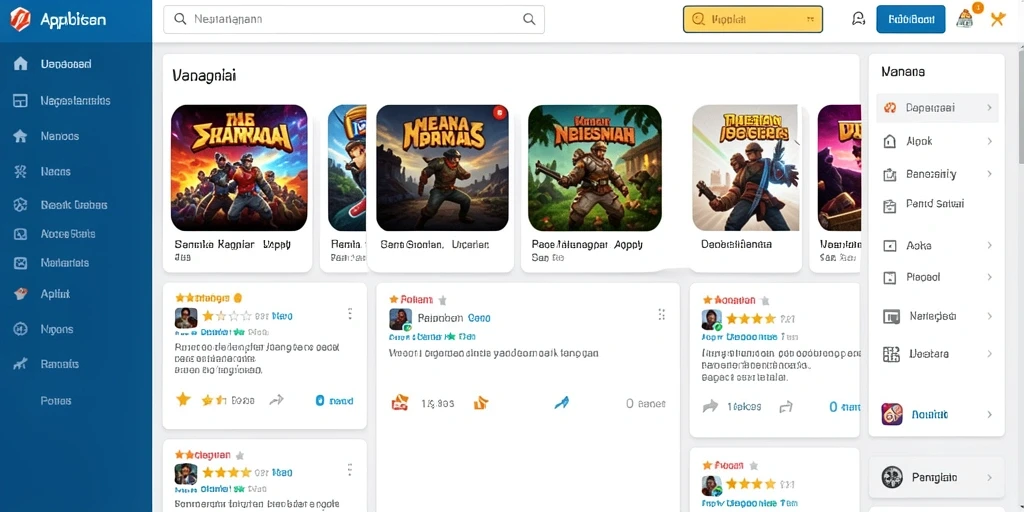Click the 1lakes count in the Aonaan review

pyautogui.click(x=744, y=406)
